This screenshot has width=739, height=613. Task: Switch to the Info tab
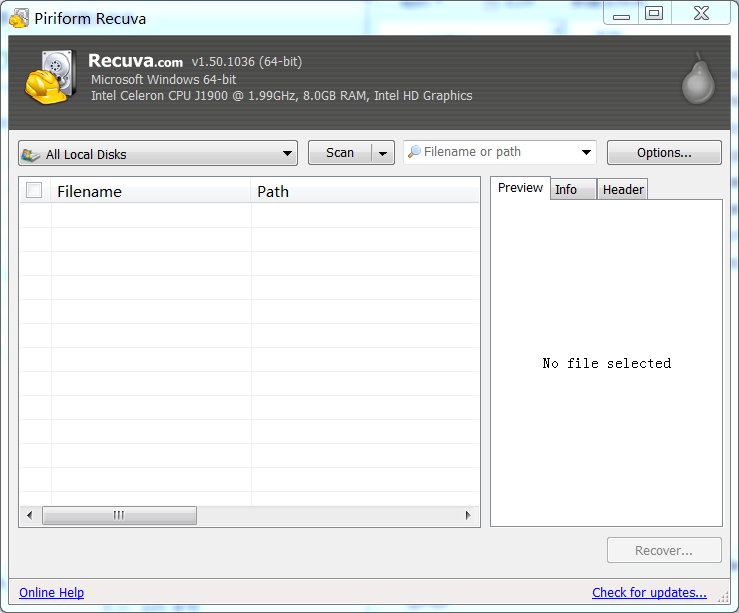[x=566, y=190]
